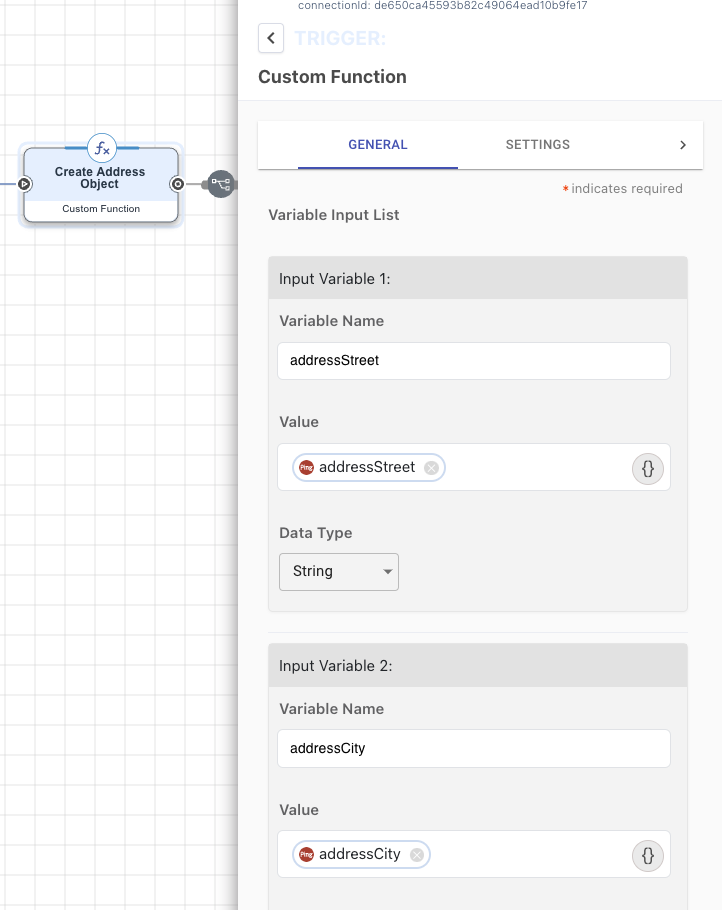
Task: Open the Data Type String dropdown
Action: point(338,571)
